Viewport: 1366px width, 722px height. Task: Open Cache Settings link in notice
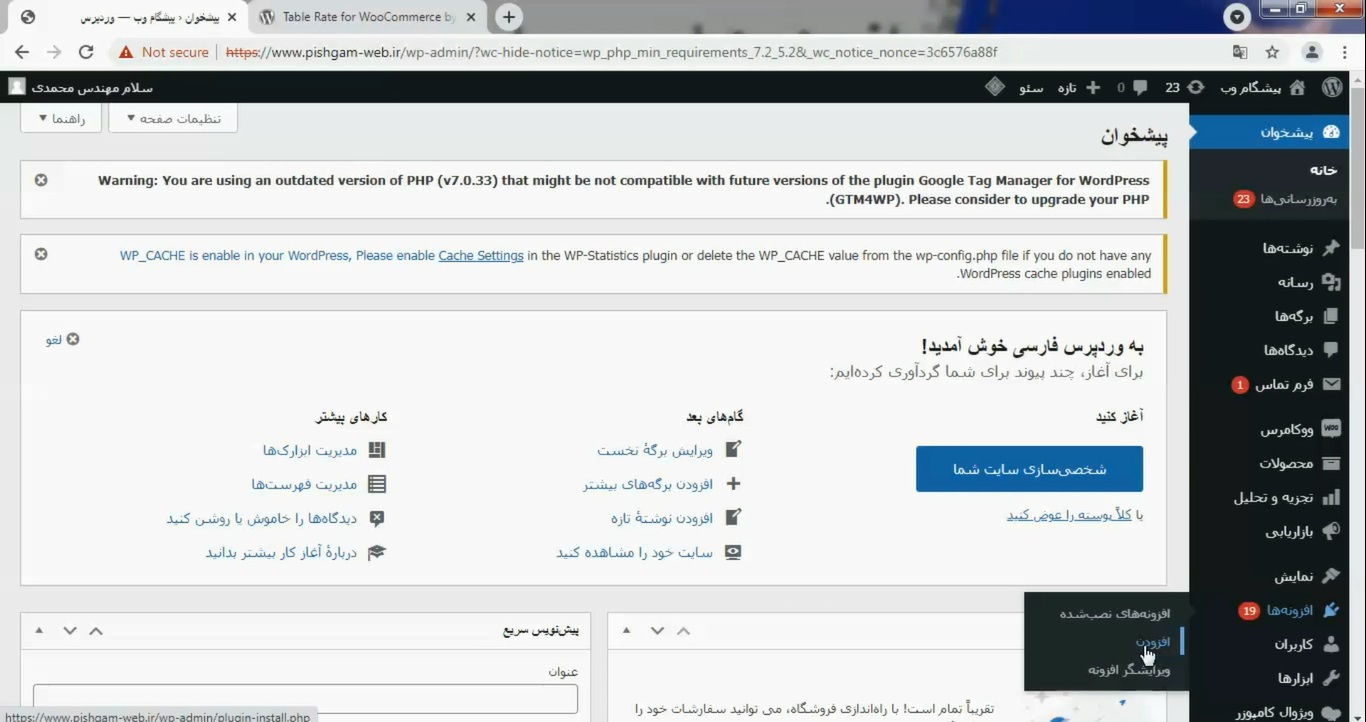tap(481, 255)
